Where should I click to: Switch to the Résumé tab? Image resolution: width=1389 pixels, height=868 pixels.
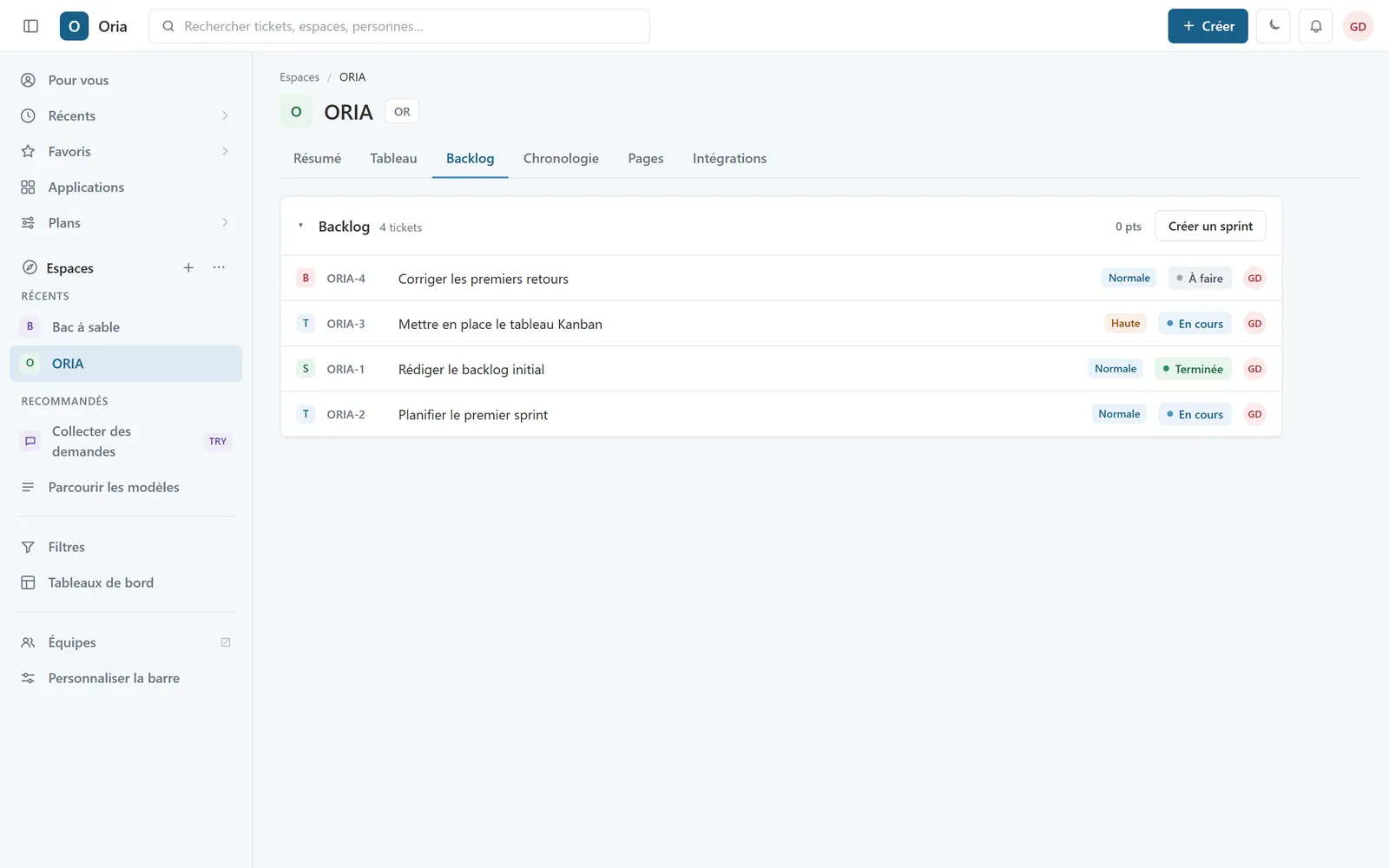coord(317,158)
